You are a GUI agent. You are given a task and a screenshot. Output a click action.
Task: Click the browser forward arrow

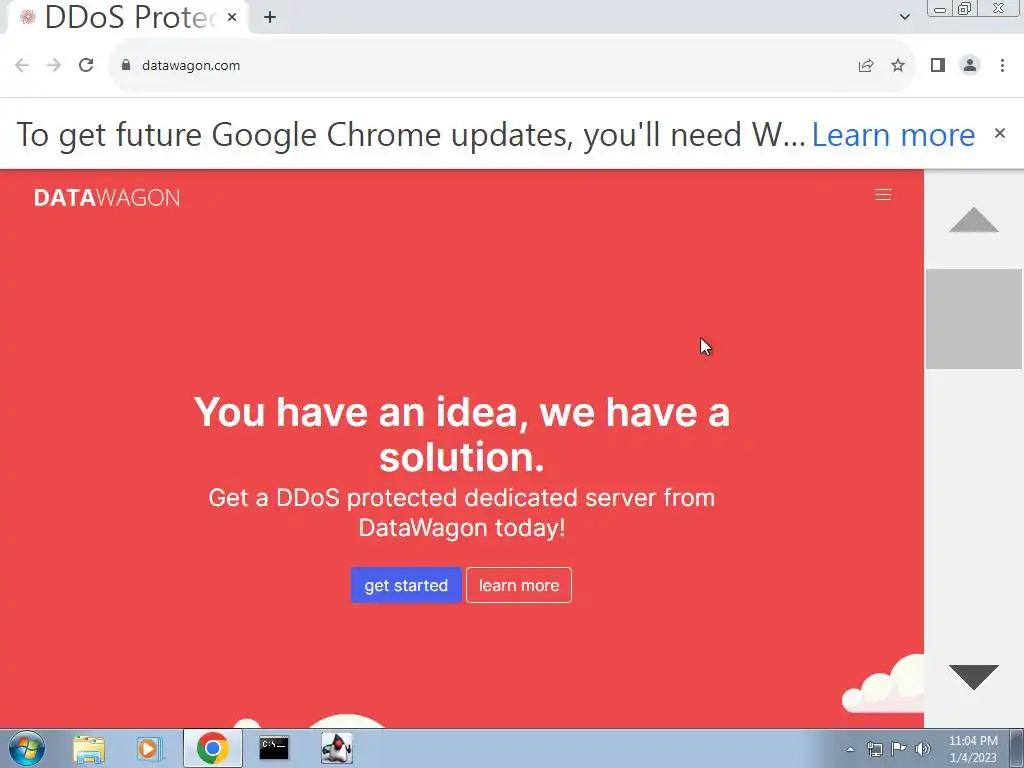click(x=54, y=65)
